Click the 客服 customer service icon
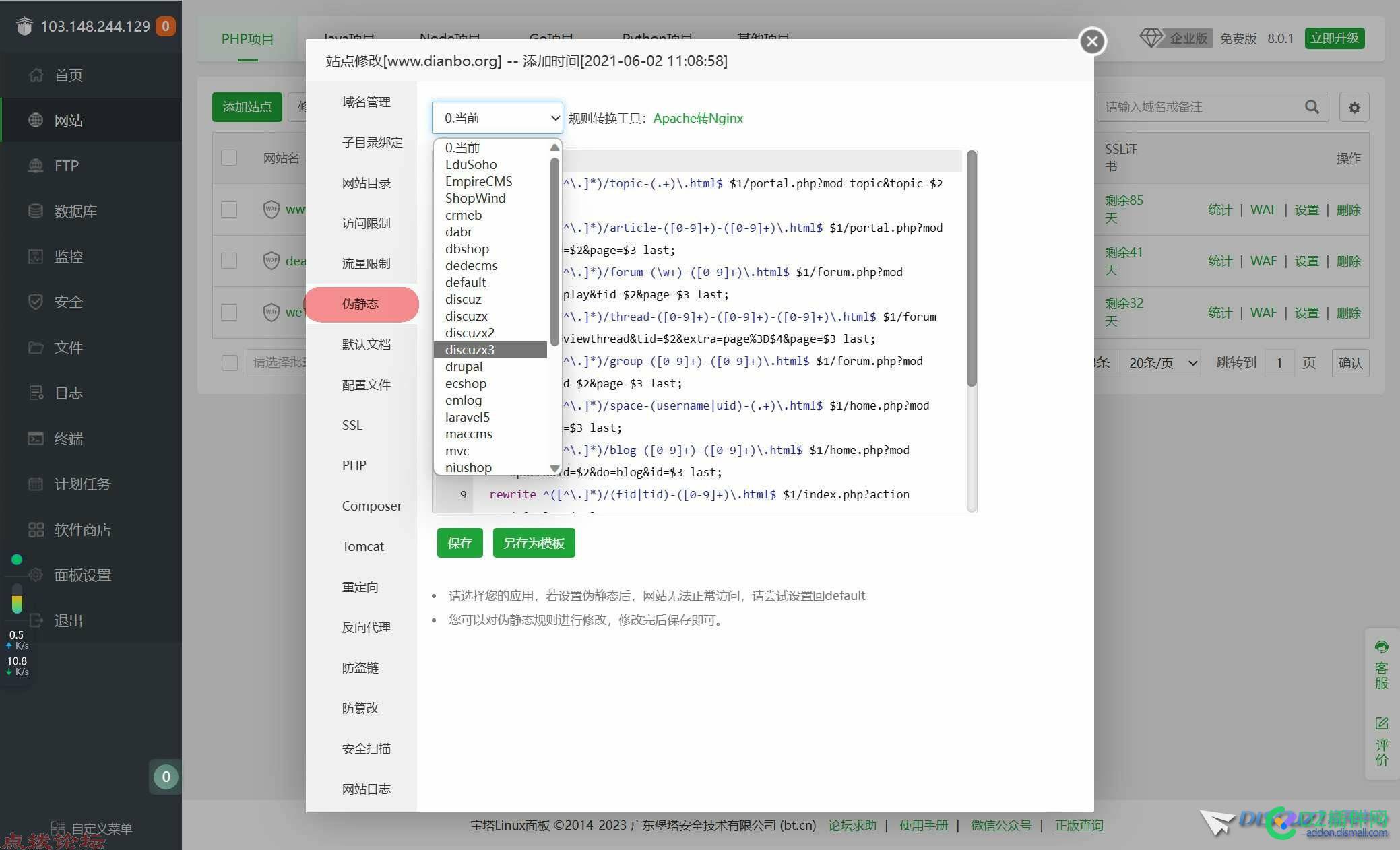This screenshot has width=1400, height=850. 1382,647
